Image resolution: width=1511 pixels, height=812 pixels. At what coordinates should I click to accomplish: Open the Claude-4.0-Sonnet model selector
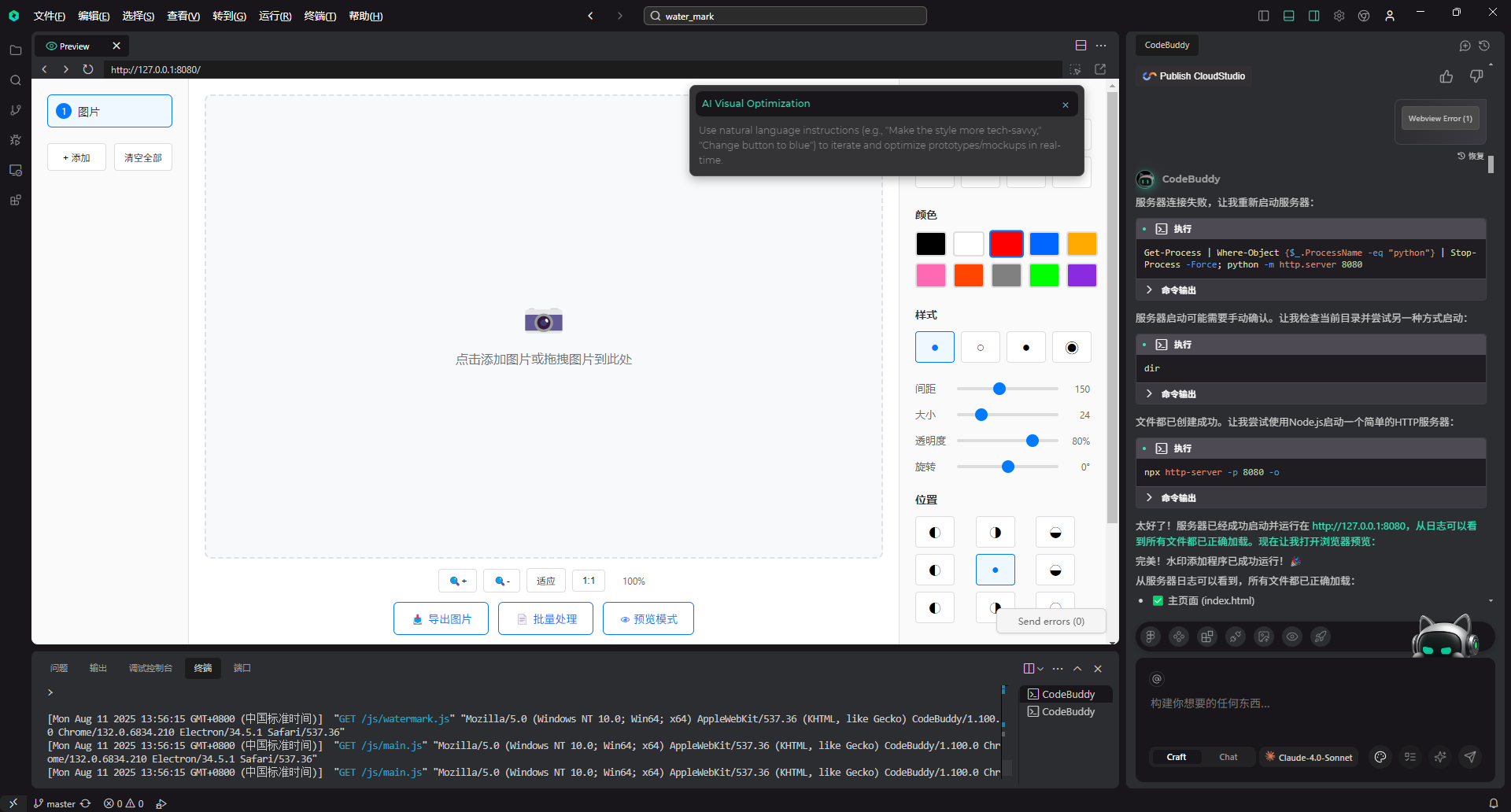point(1309,757)
